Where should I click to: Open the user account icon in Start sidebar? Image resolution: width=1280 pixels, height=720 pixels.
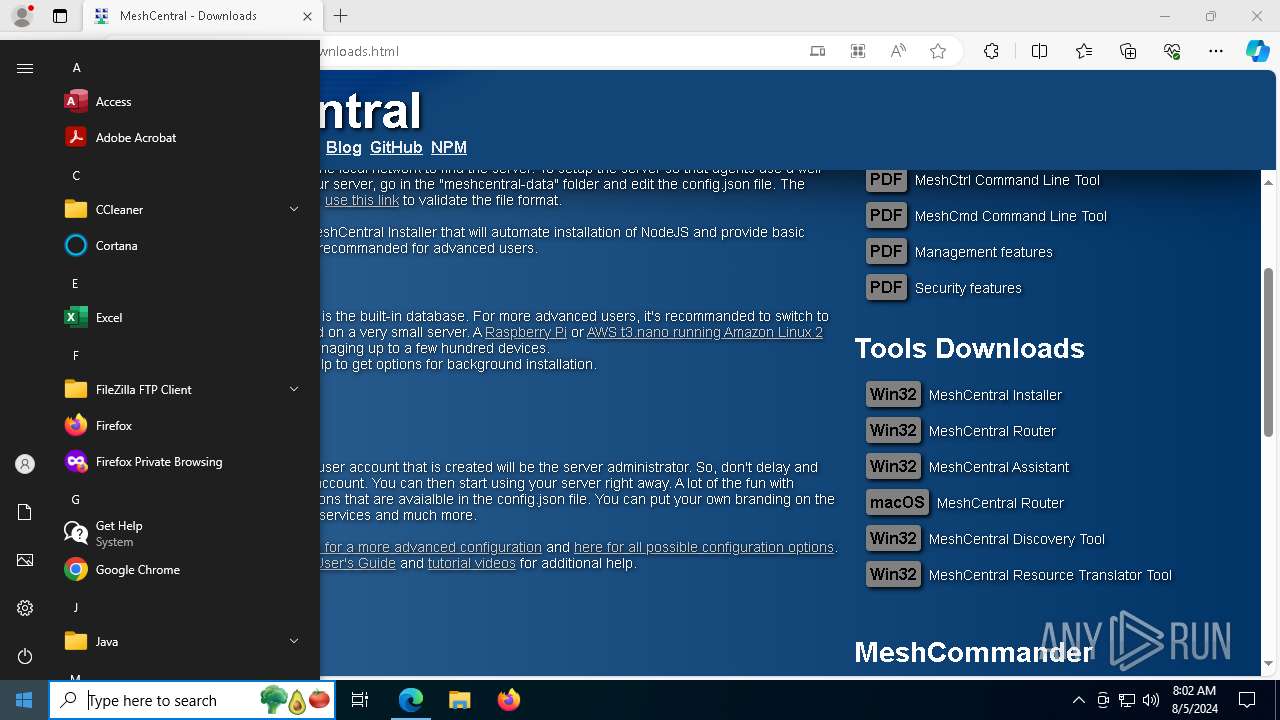click(x=25, y=464)
